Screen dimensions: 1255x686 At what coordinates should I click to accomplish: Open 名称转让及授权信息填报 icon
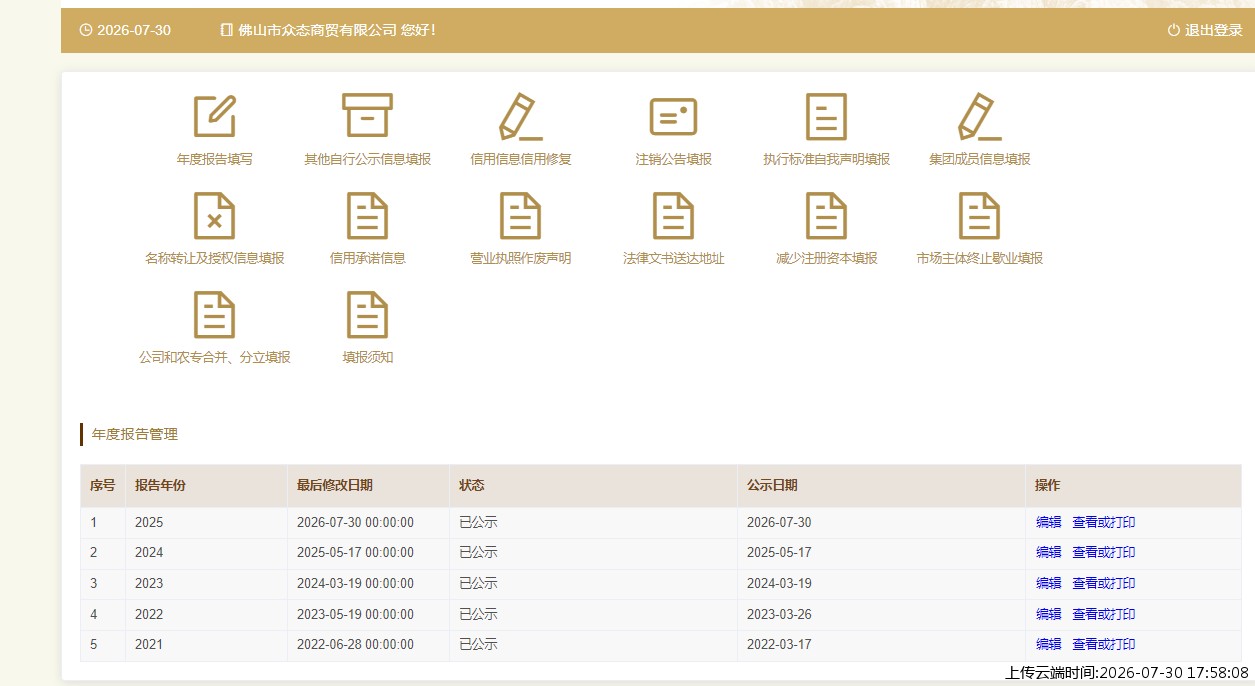(x=214, y=215)
